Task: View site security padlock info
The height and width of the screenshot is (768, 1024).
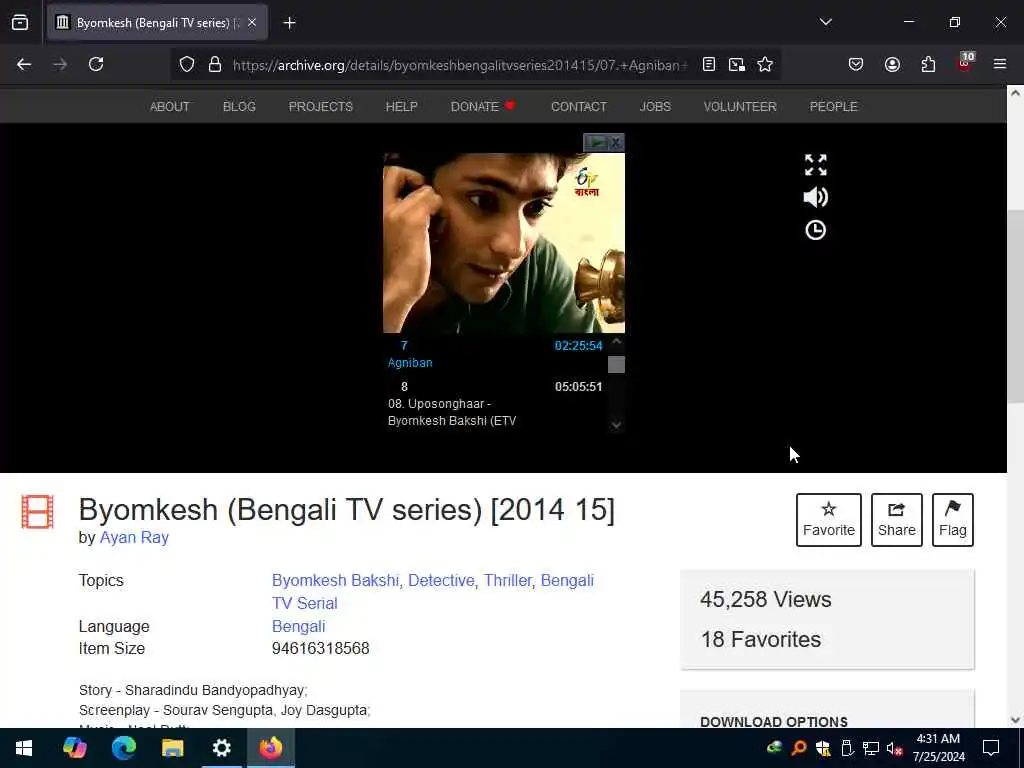Action: point(215,65)
